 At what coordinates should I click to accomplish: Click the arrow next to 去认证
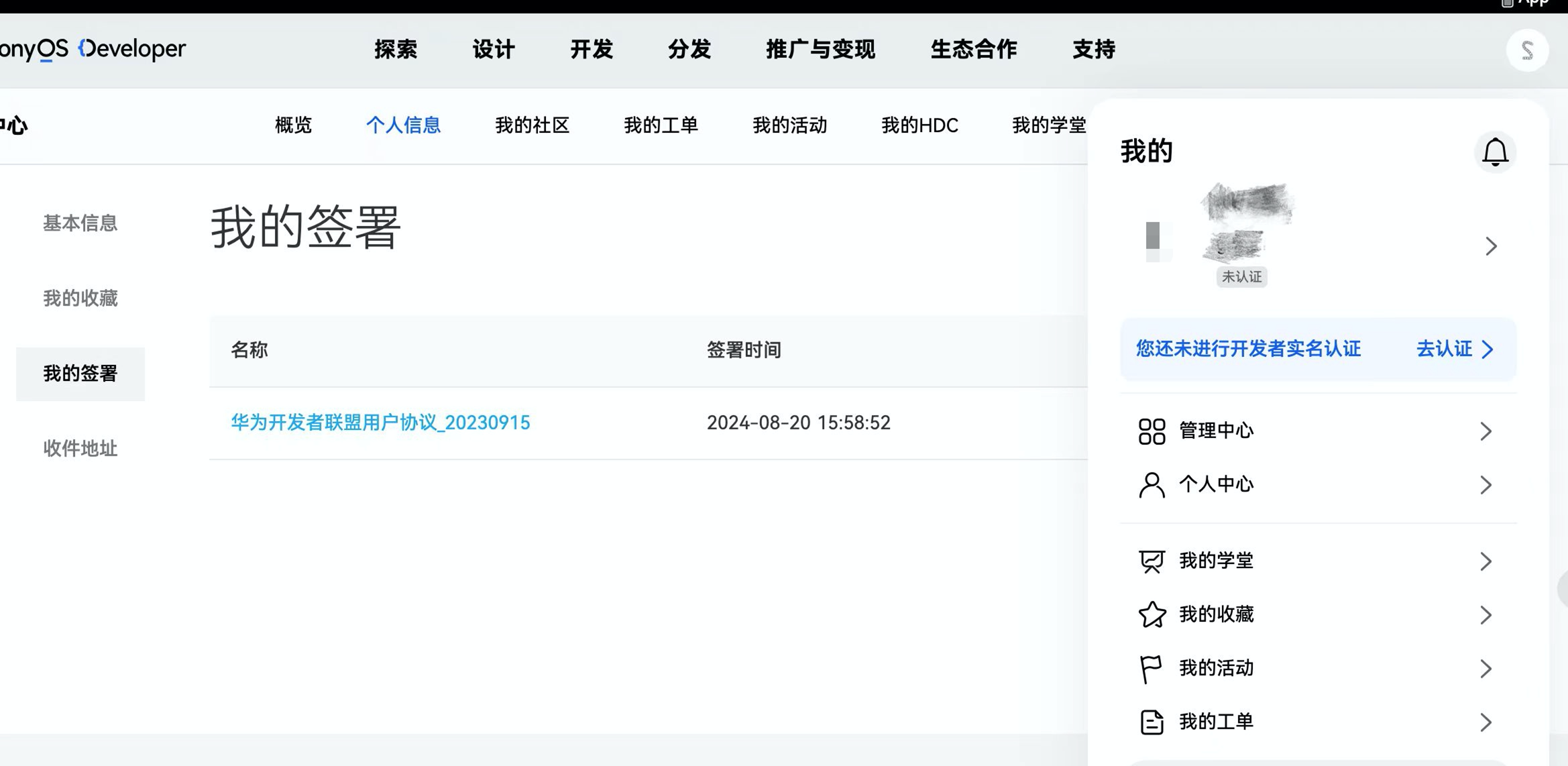pyautogui.click(x=1488, y=349)
